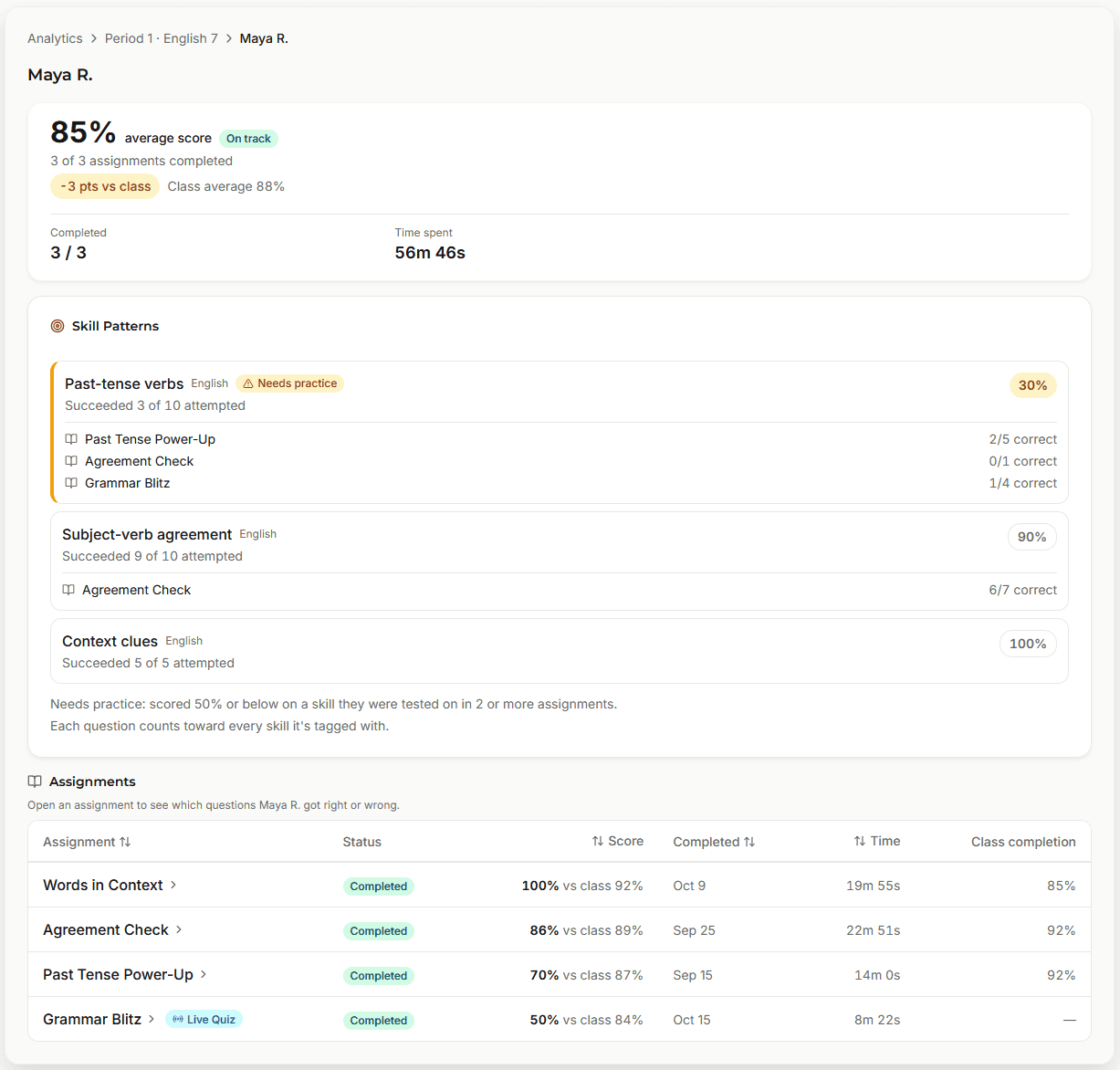Image resolution: width=1120 pixels, height=1070 pixels.
Task: Click the breadcrumb chevron right after Analytics
Action: click(x=94, y=38)
